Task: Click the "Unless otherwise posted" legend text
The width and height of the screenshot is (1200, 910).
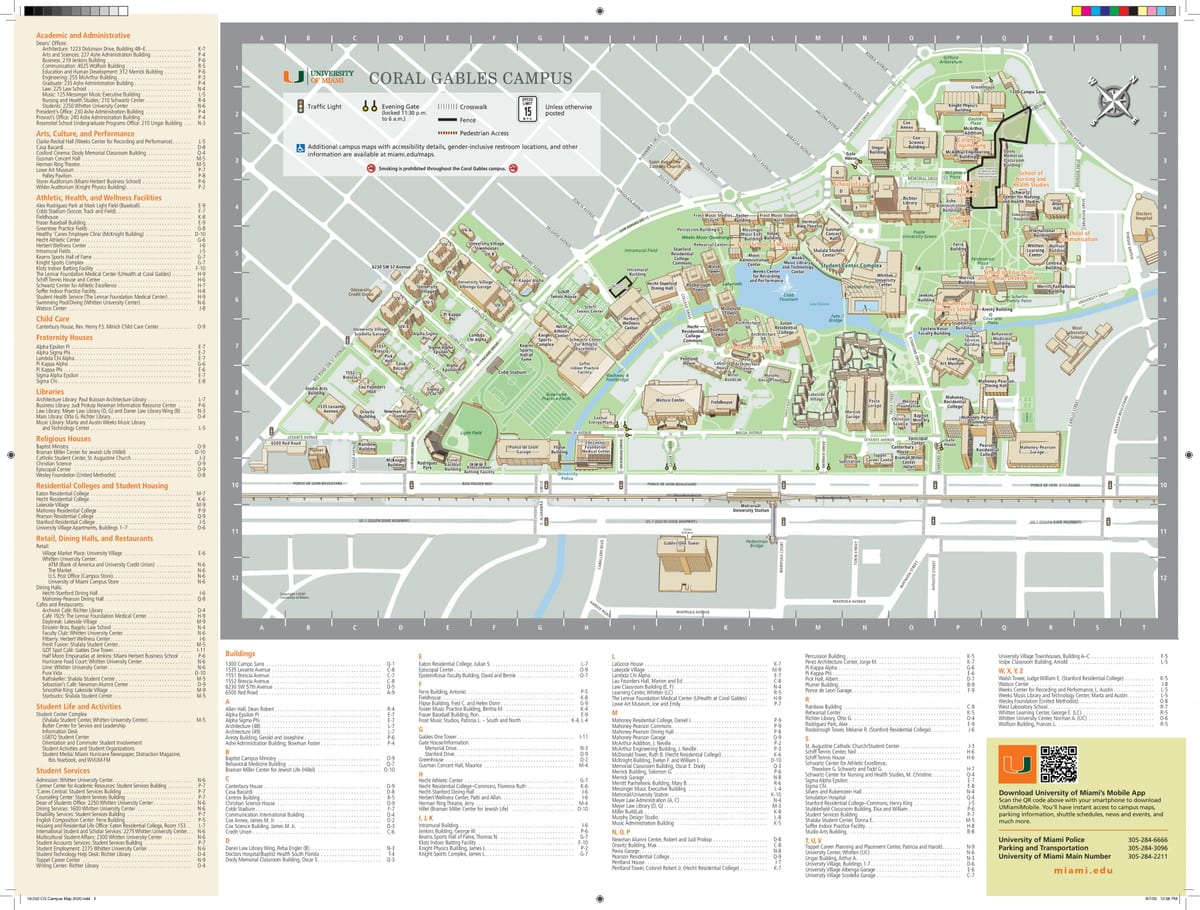Action: tap(569, 109)
